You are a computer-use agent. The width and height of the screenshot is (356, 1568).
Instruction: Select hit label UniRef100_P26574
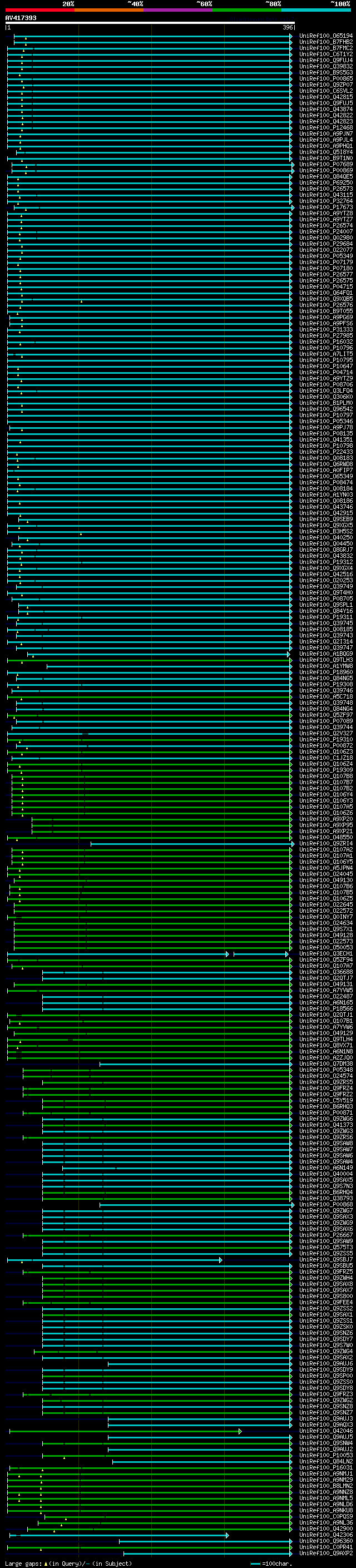click(325, 225)
